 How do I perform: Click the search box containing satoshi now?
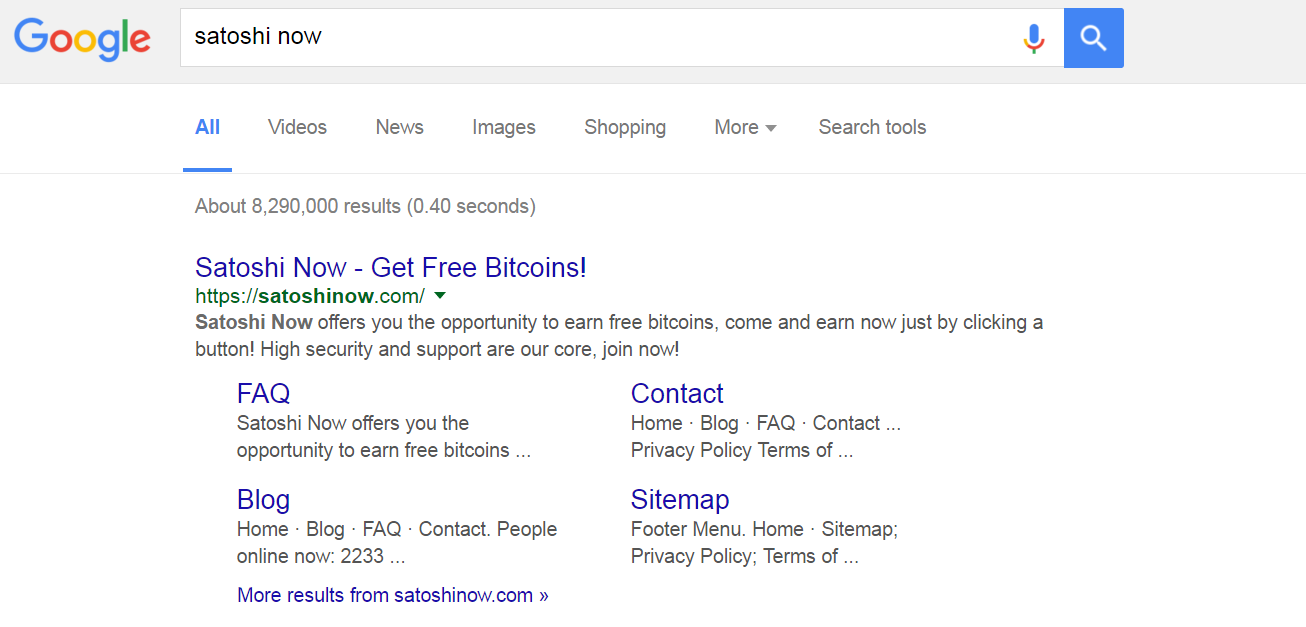pos(600,38)
